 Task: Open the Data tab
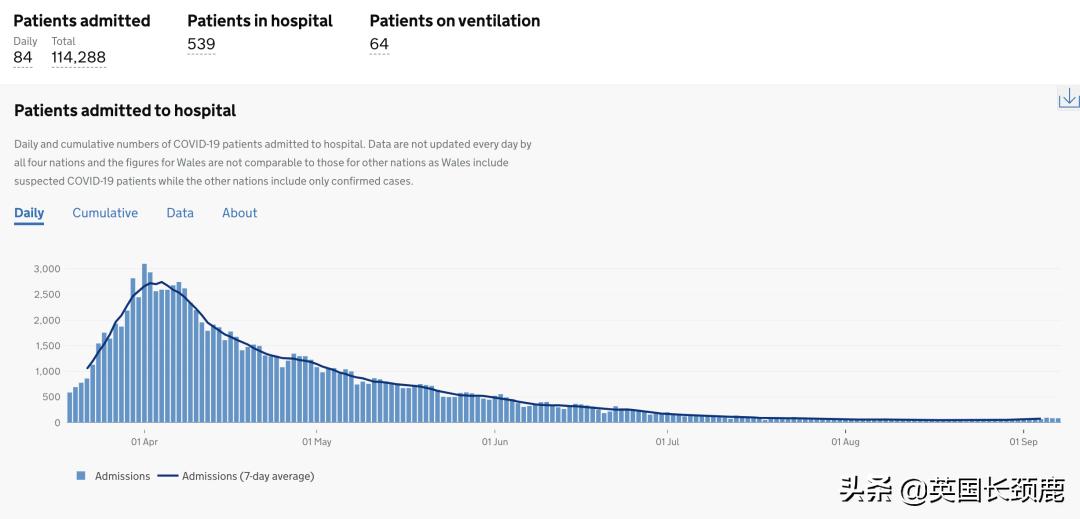coord(180,213)
